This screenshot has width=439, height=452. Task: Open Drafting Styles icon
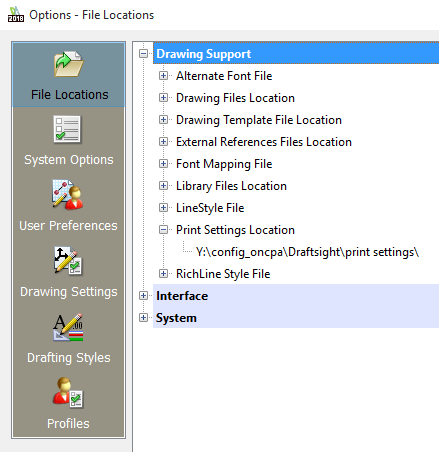(68, 327)
